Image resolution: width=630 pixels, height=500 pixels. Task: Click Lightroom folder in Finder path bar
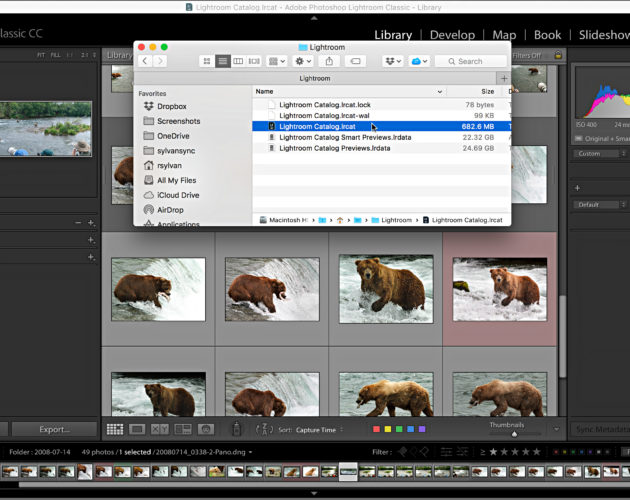pyautogui.click(x=392, y=220)
